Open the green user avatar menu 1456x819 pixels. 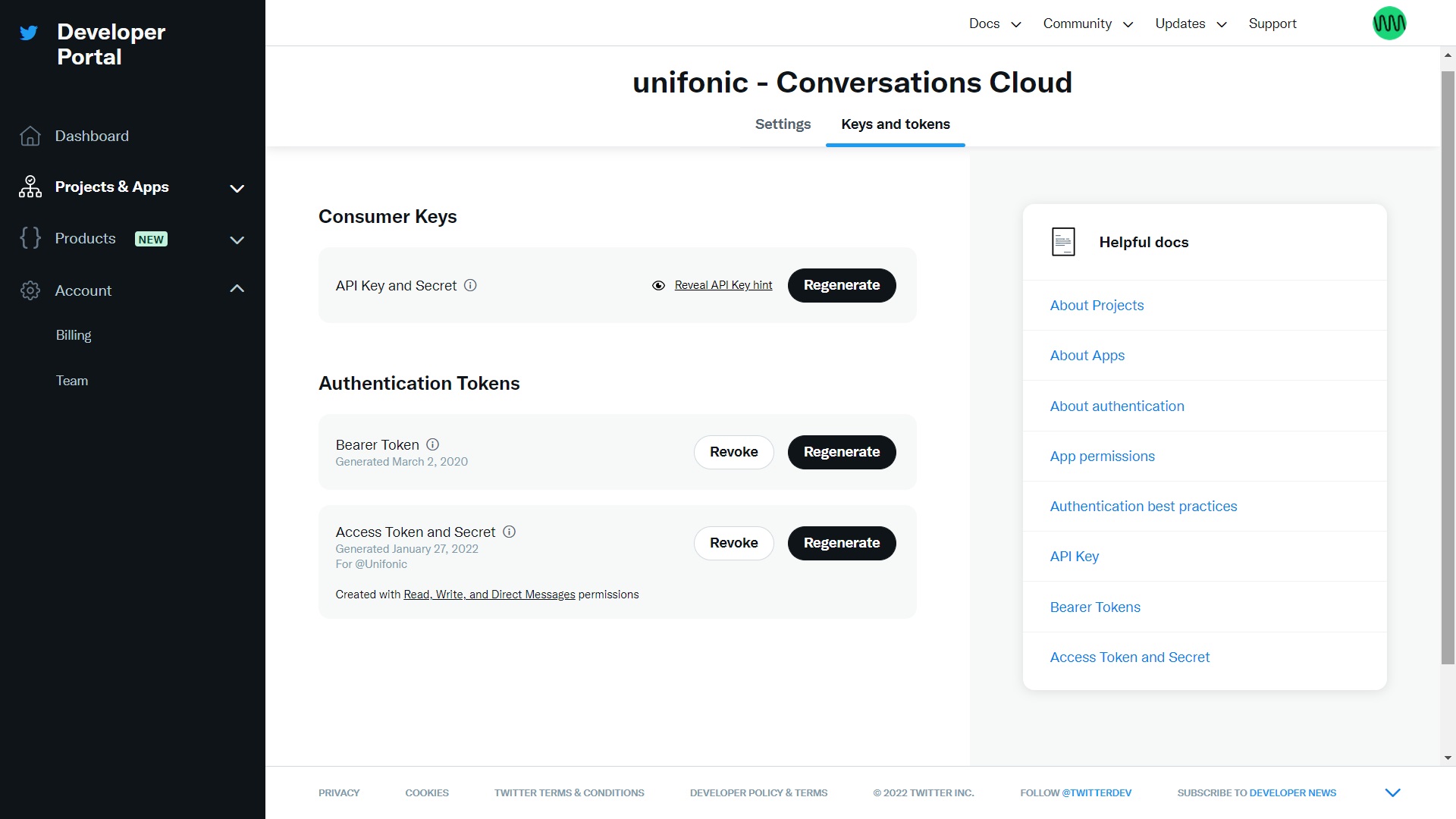[1389, 24]
